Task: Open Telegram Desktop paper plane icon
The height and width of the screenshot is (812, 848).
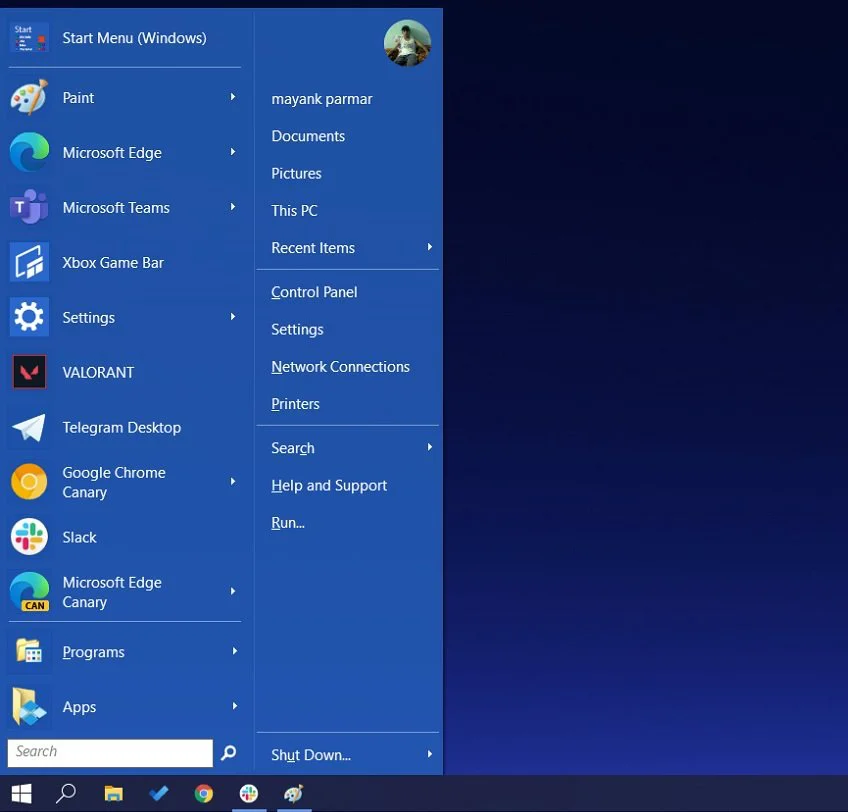Action: [29, 427]
